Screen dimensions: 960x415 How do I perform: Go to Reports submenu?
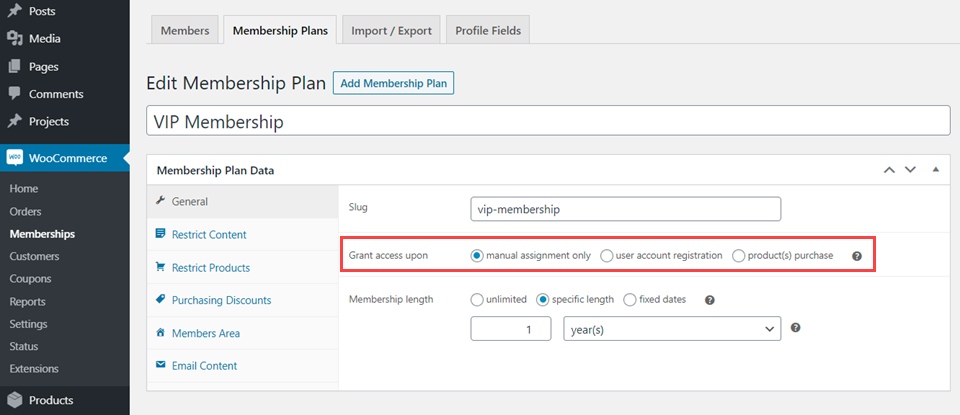(28, 301)
